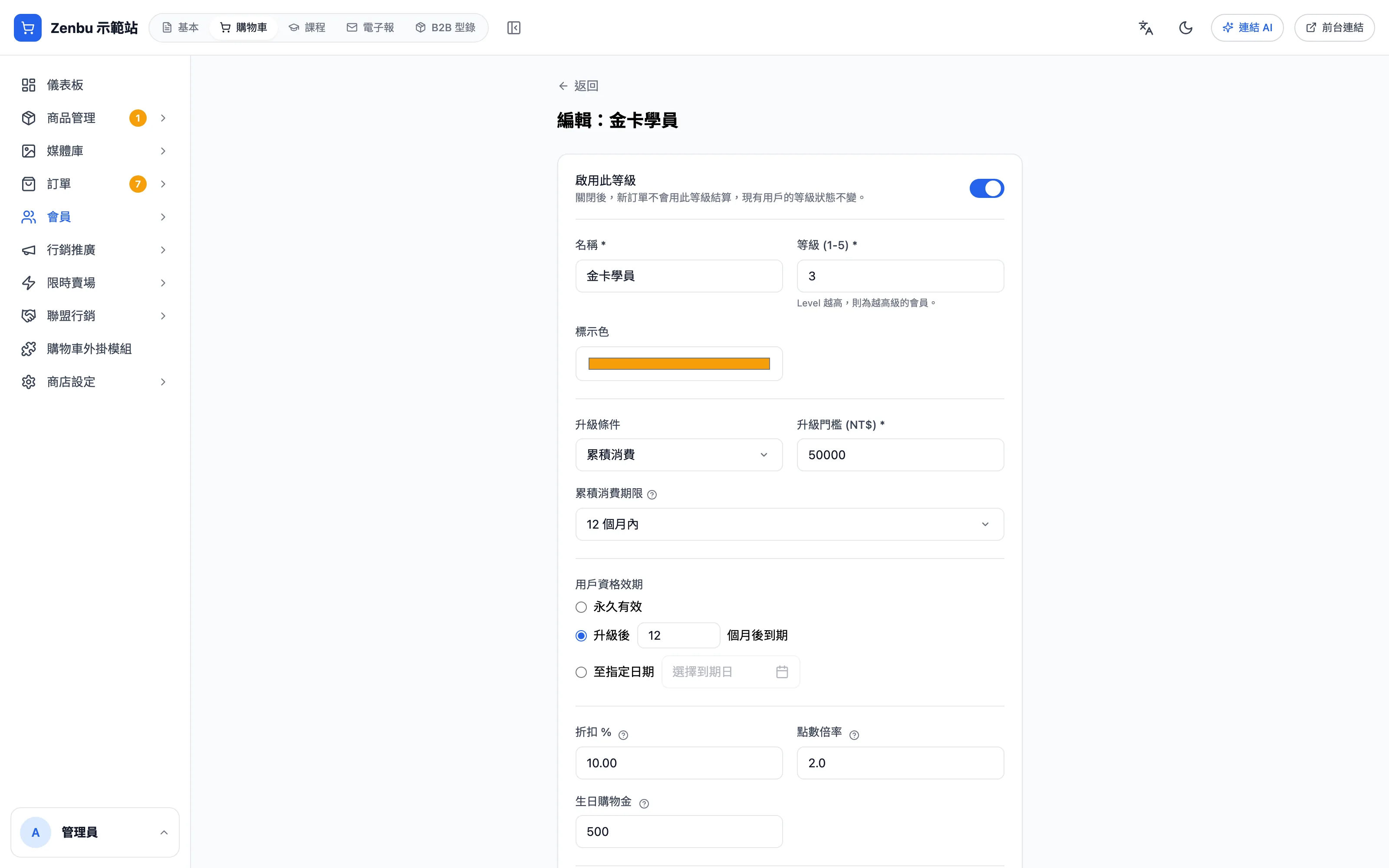Viewport: 1389px width, 868px height.
Task: Collapse sidebar using the panel toggle icon
Action: coord(513,27)
